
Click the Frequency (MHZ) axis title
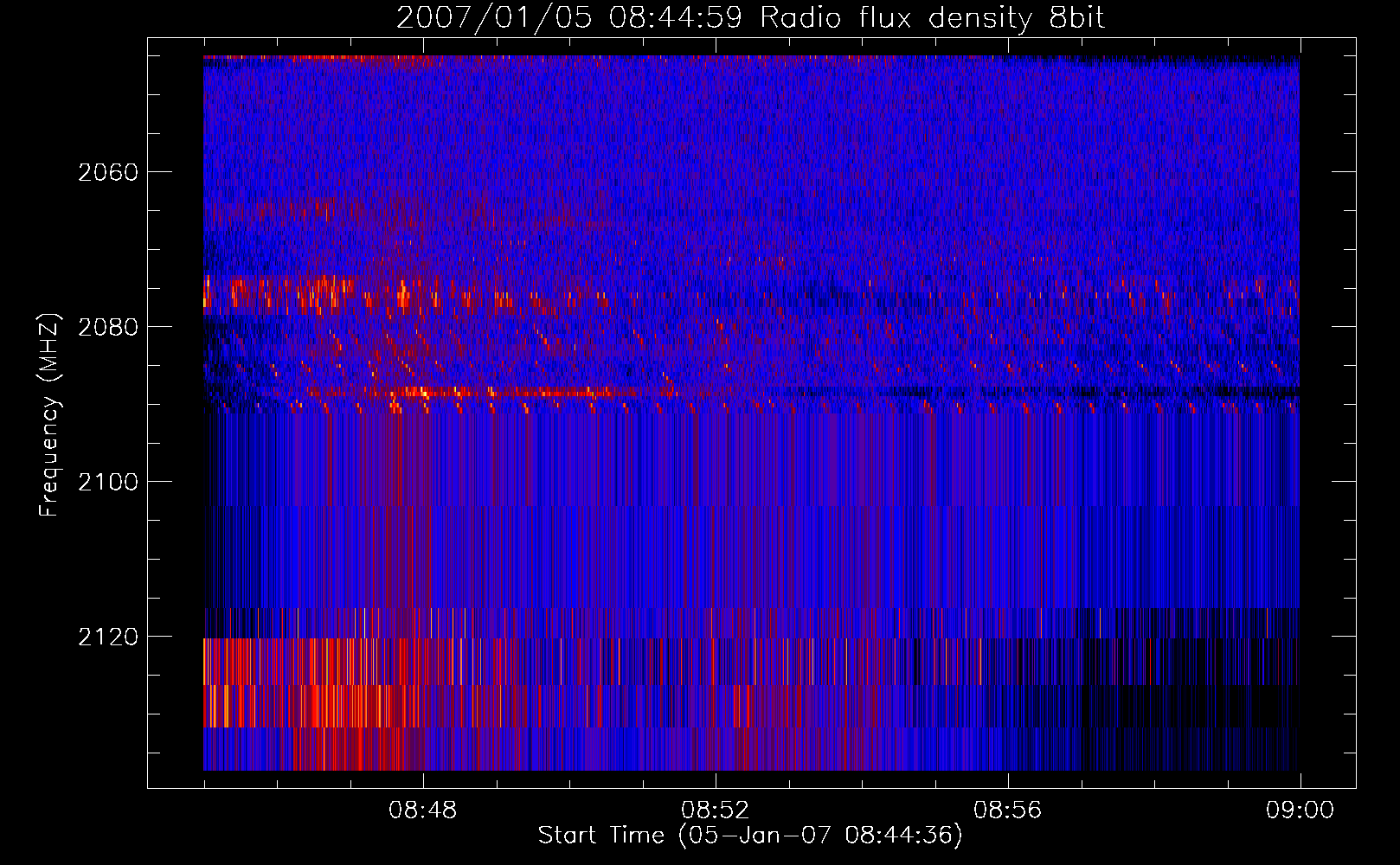click(x=50, y=415)
